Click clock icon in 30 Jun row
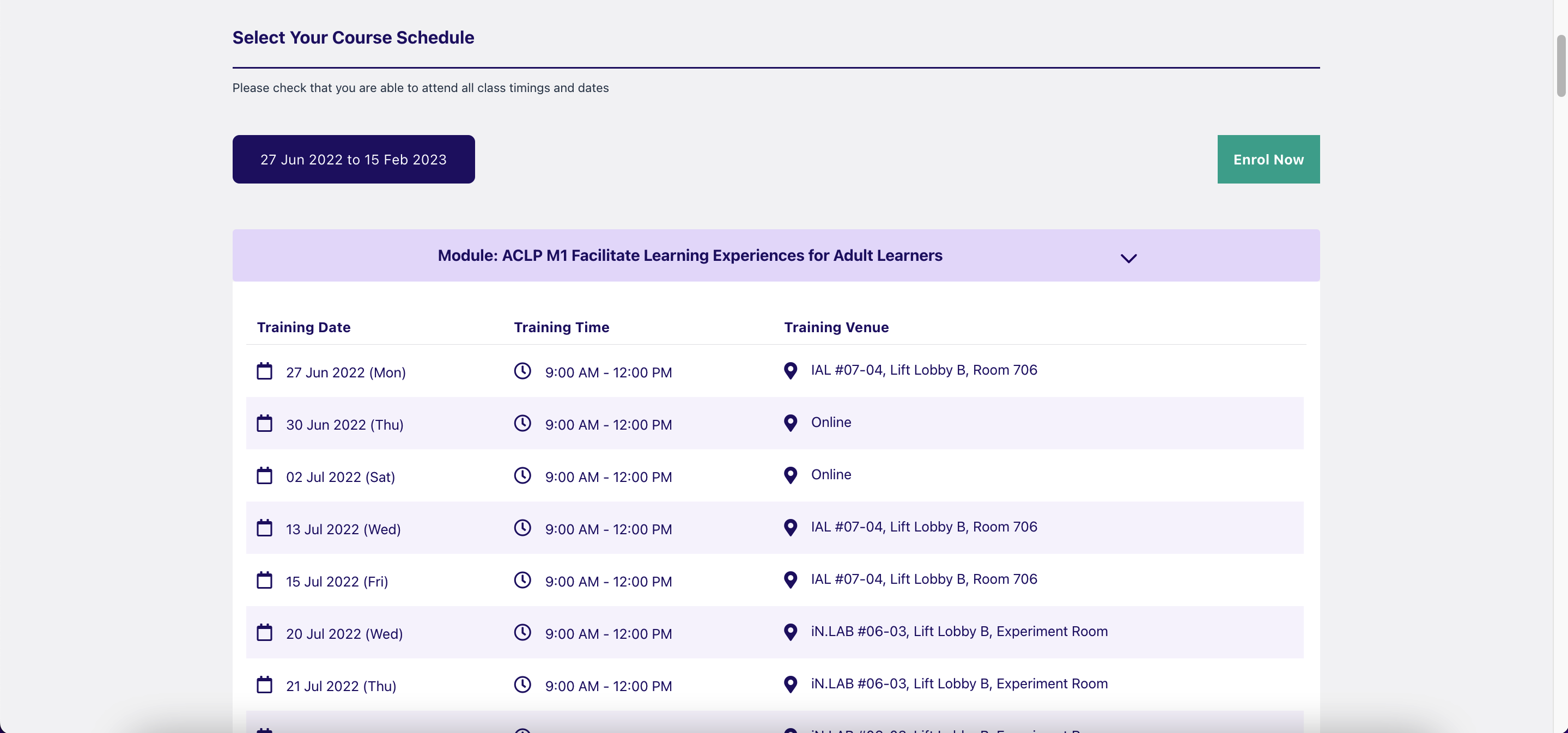 click(522, 423)
